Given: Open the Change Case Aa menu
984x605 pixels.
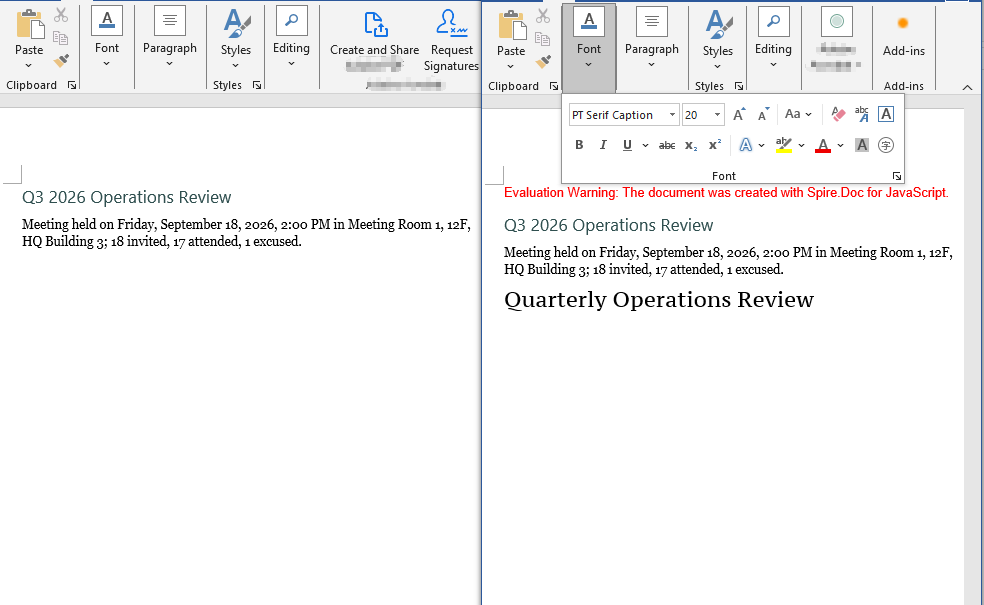Looking at the screenshot, I should [x=798, y=114].
